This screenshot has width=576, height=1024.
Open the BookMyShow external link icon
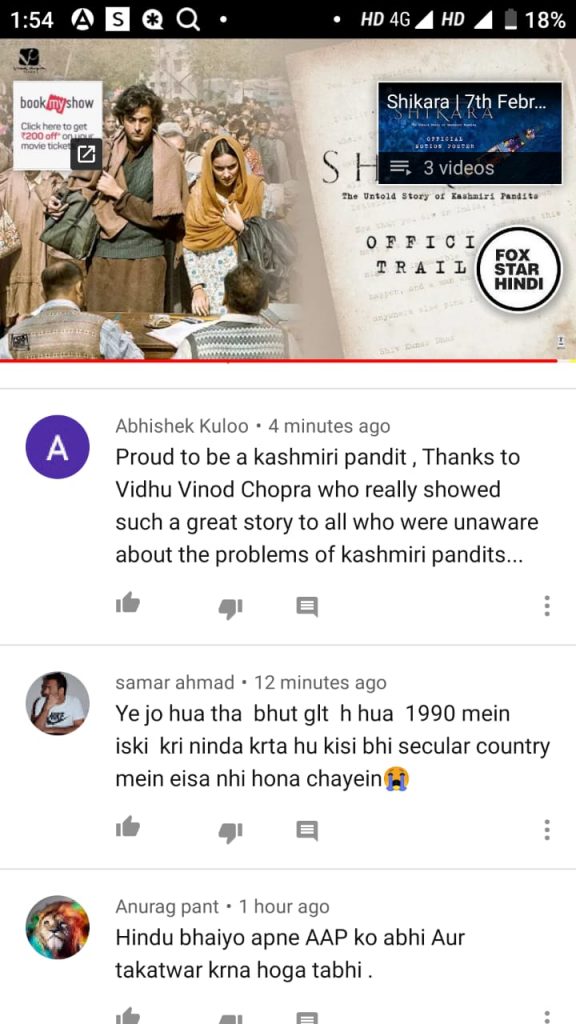[x=86, y=154]
